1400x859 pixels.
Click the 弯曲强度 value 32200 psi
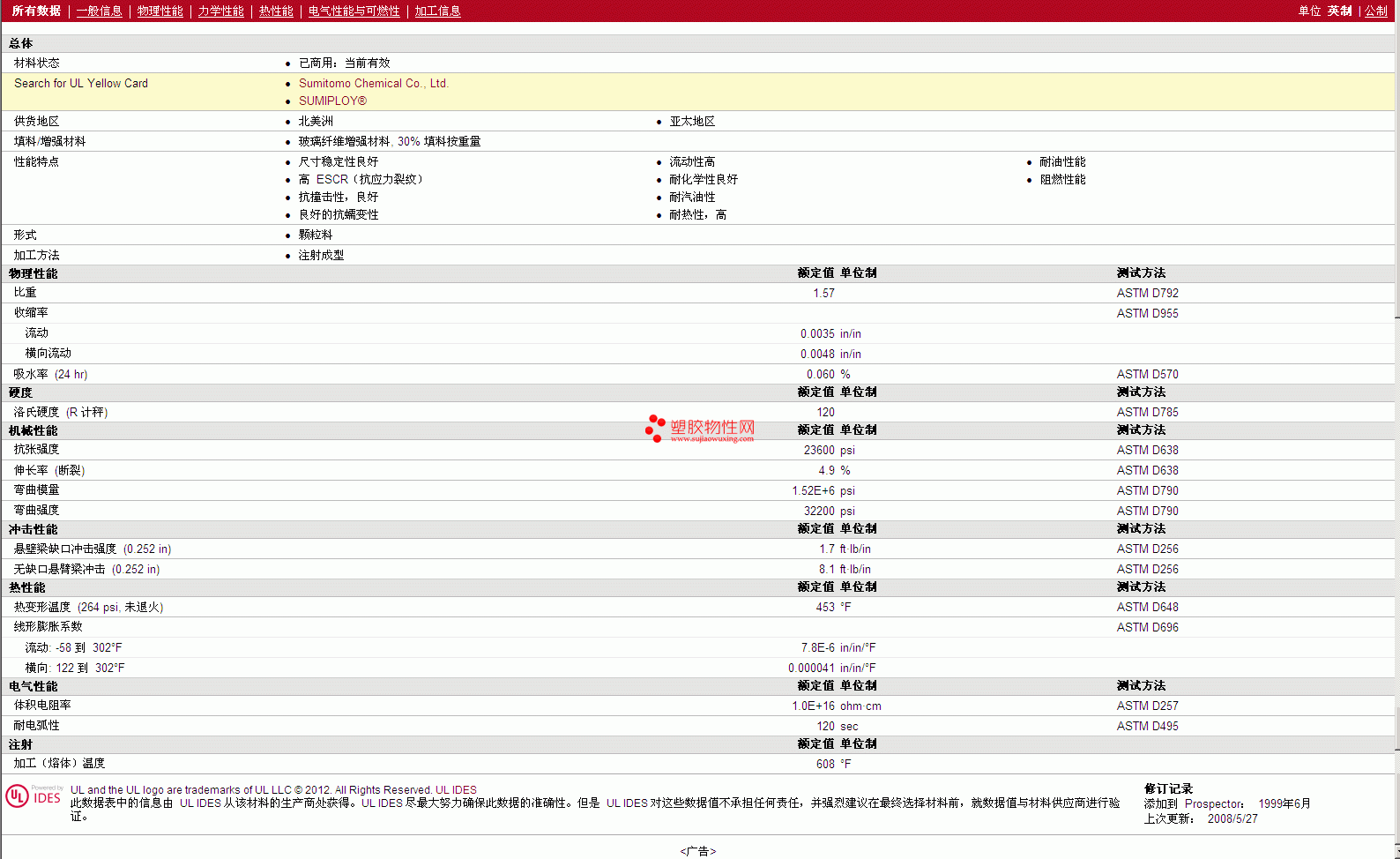[x=829, y=511]
